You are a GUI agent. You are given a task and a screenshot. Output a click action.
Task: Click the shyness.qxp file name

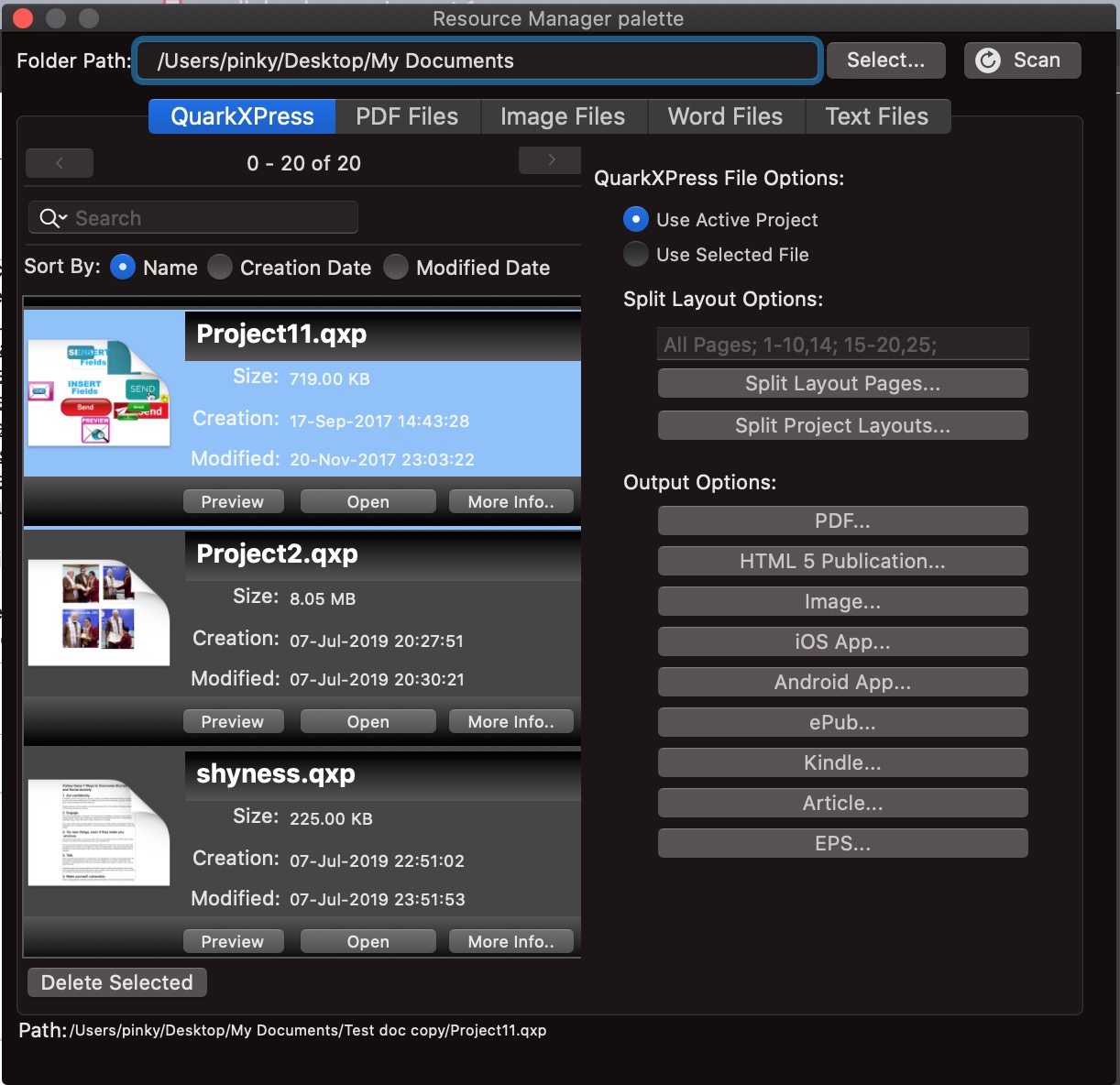[276, 773]
